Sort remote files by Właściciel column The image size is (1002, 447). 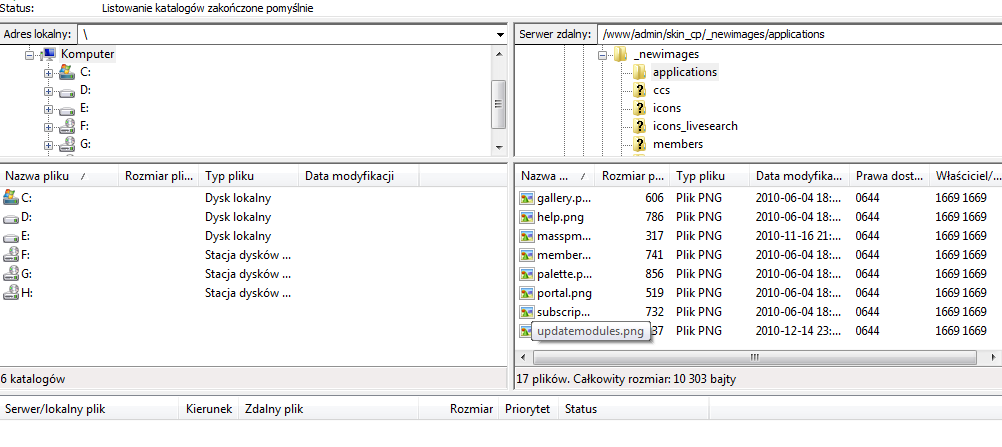pyautogui.click(x=966, y=176)
